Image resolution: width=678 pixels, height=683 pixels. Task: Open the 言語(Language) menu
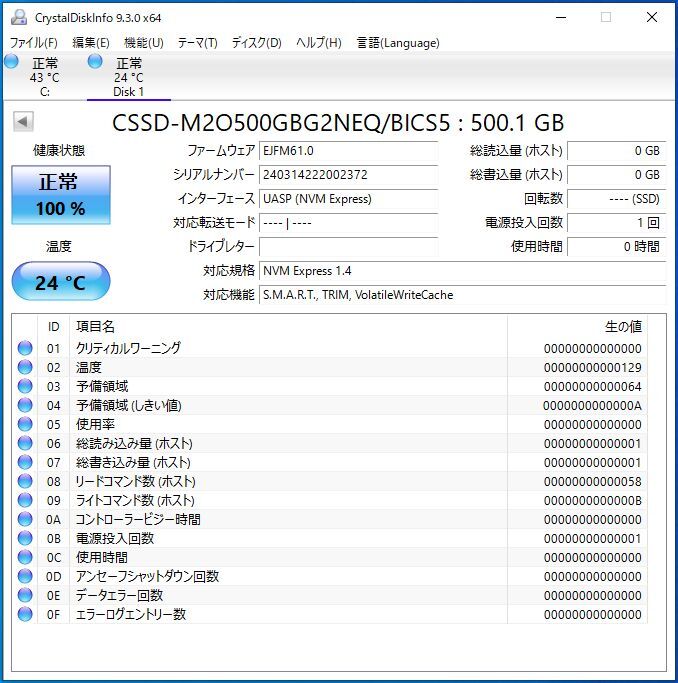398,43
